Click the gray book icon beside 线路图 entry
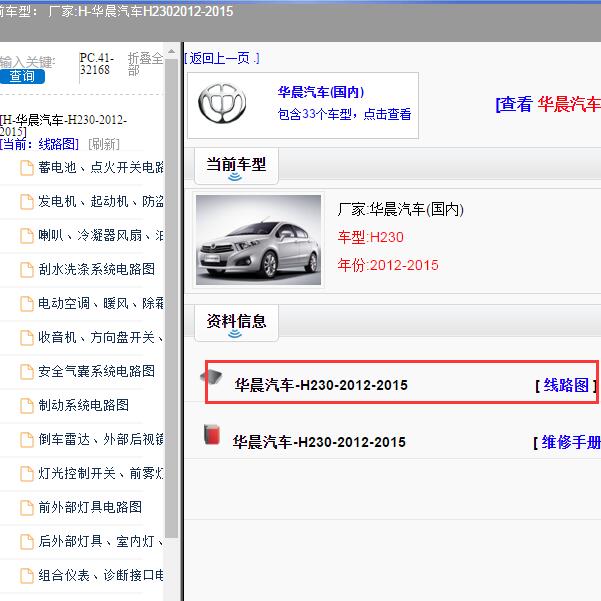601x601 pixels. (212, 376)
